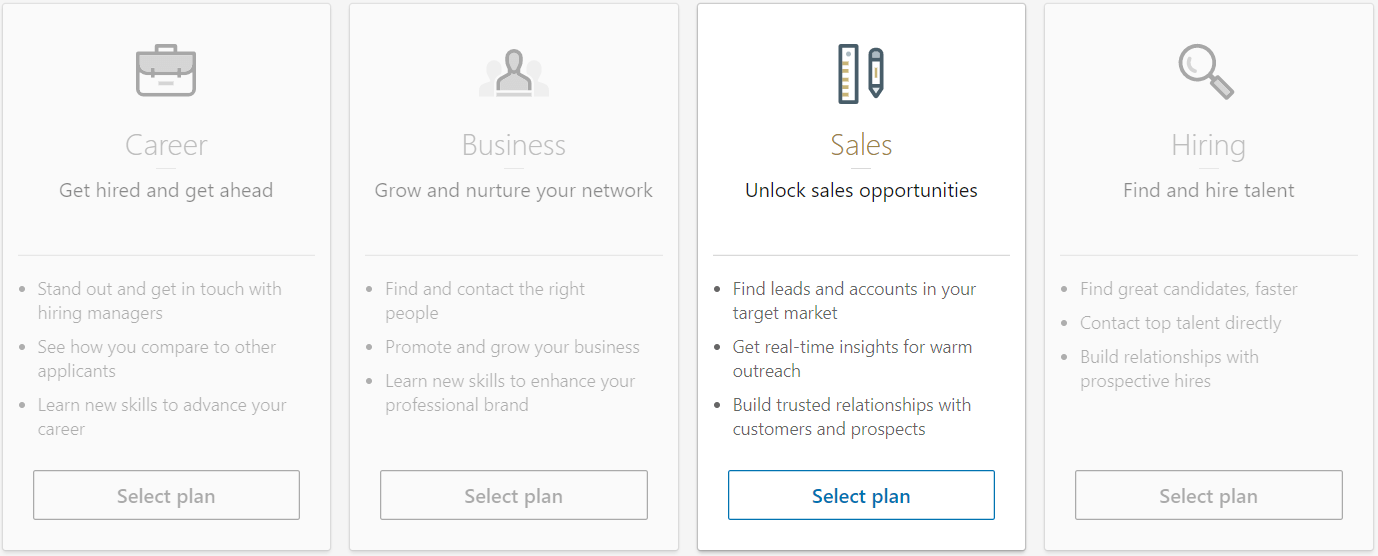Screen dimensions: 1378x556
Task: Click 'Get hired and get ahead' subtitle
Action: pos(166,190)
